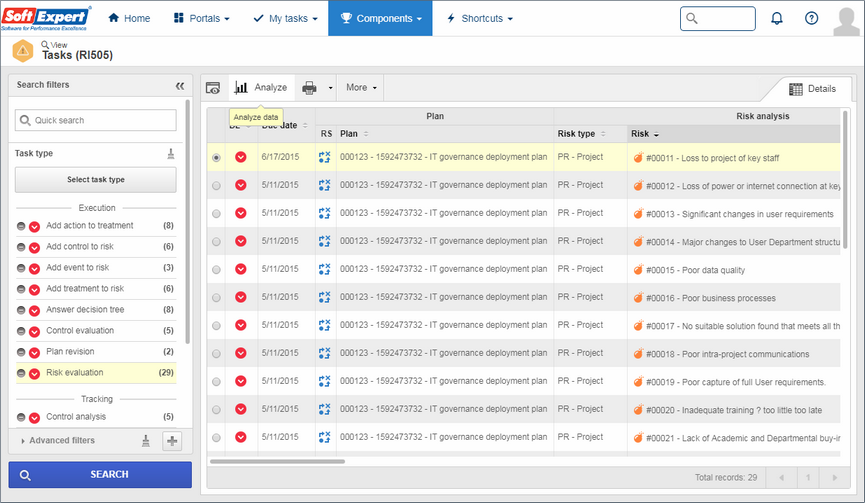Sort by the Plan column header
Viewport: 865px width, 503px height.
coord(354,134)
